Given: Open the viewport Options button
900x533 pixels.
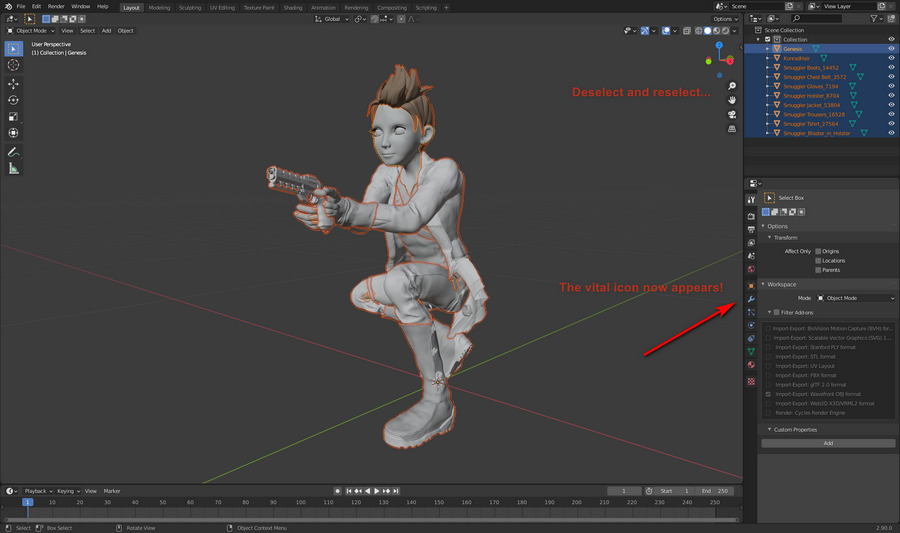Looking at the screenshot, I should pos(725,19).
